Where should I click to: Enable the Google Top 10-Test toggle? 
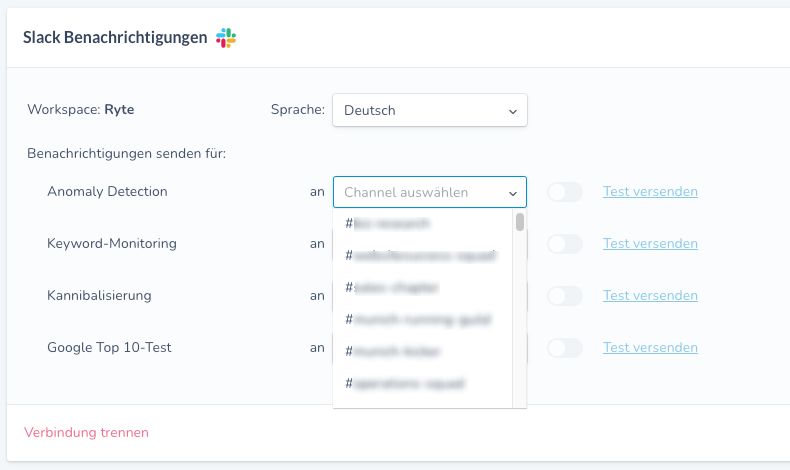(x=565, y=348)
